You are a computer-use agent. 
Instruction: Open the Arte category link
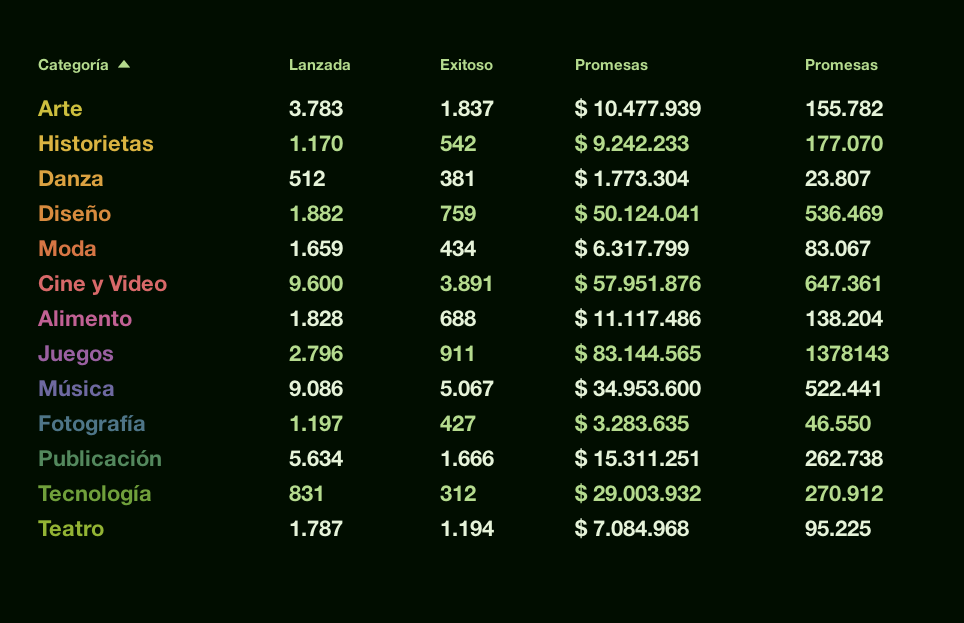(x=60, y=109)
